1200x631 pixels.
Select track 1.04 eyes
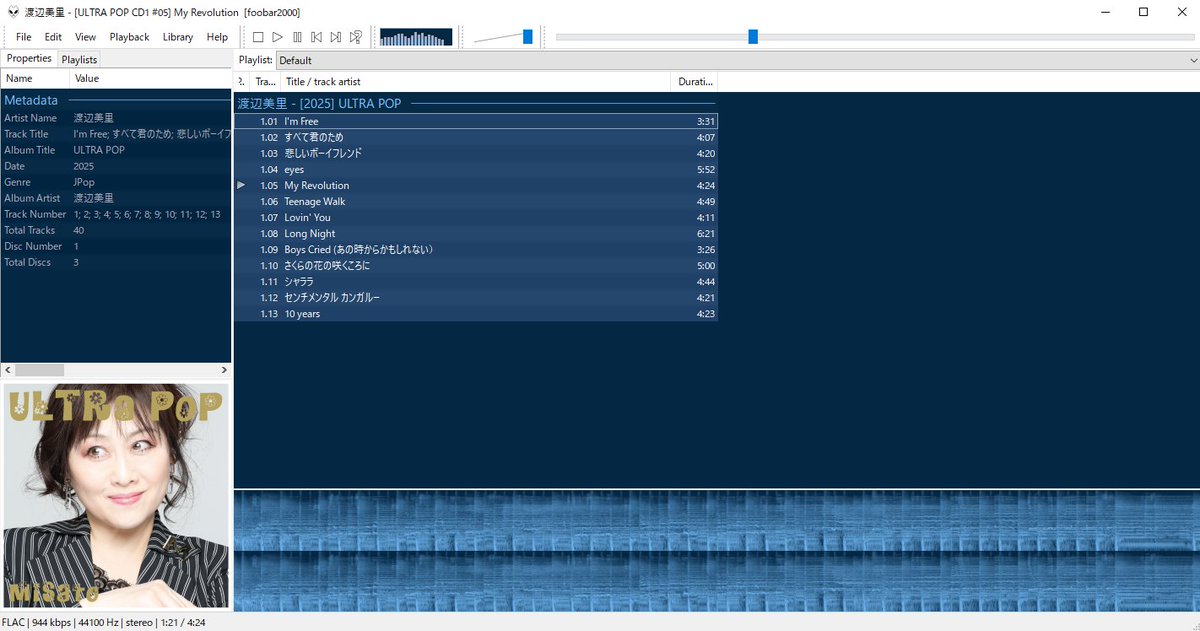476,169
